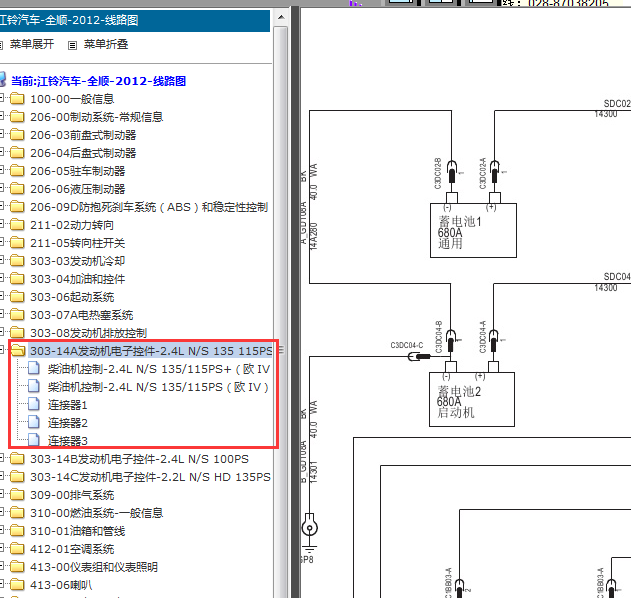Screen dimensions: 631x598
Task: Click the tree panel scroll-up arrow
Action: click(281, 17)
